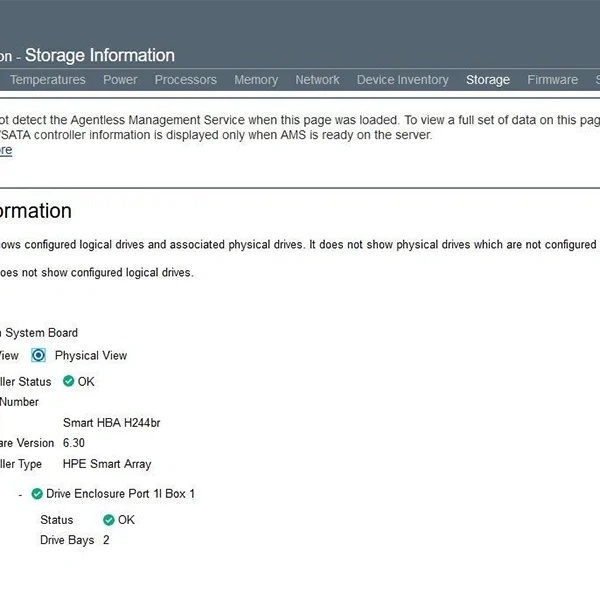The width and height of the screenshot is (600, 600).
Task: Click the Smart HBA H244br model text
Action: pyautogui.click(x=111, y=423)
